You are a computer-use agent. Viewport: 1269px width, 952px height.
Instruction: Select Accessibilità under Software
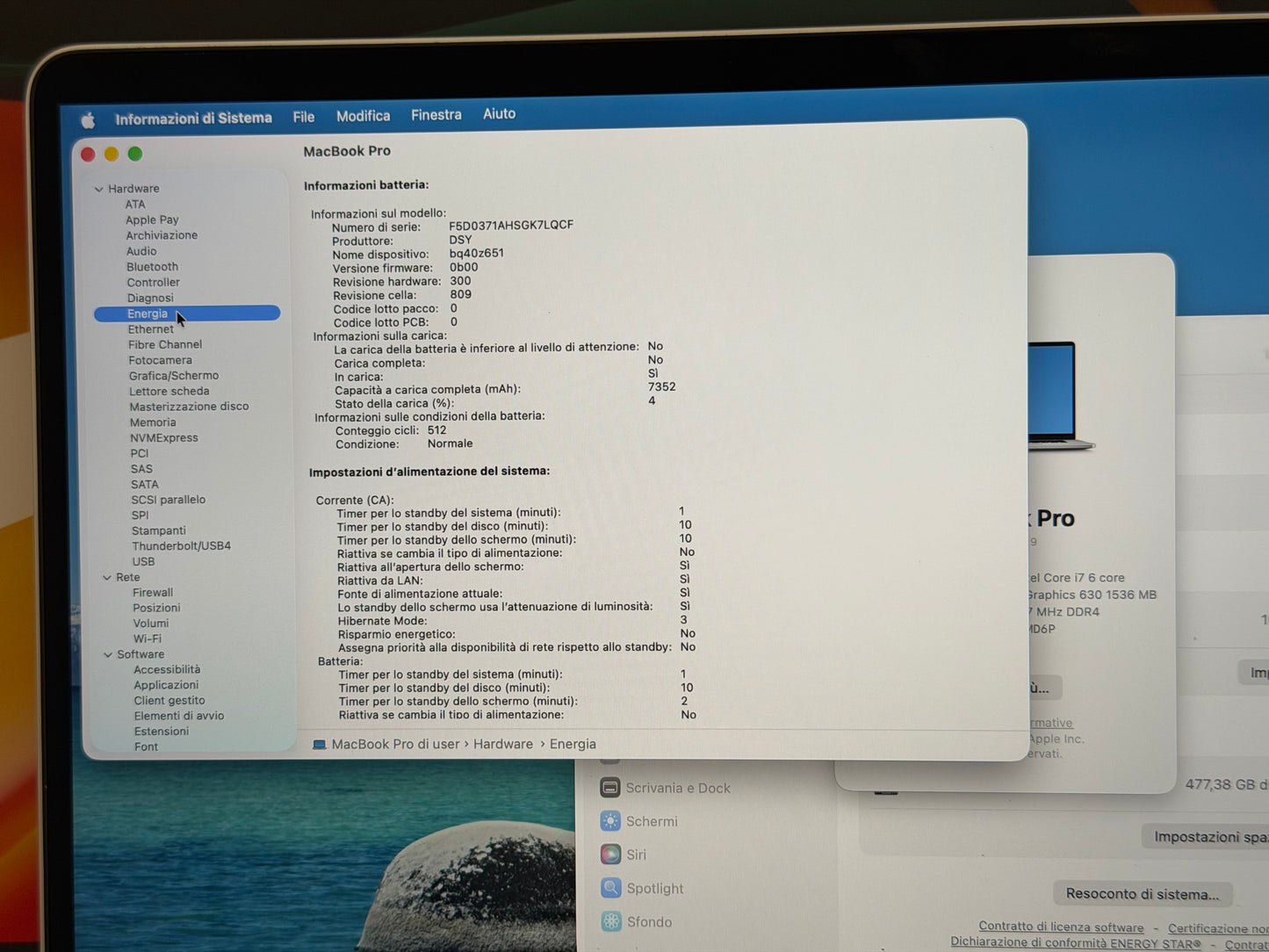tap(167, 670)
